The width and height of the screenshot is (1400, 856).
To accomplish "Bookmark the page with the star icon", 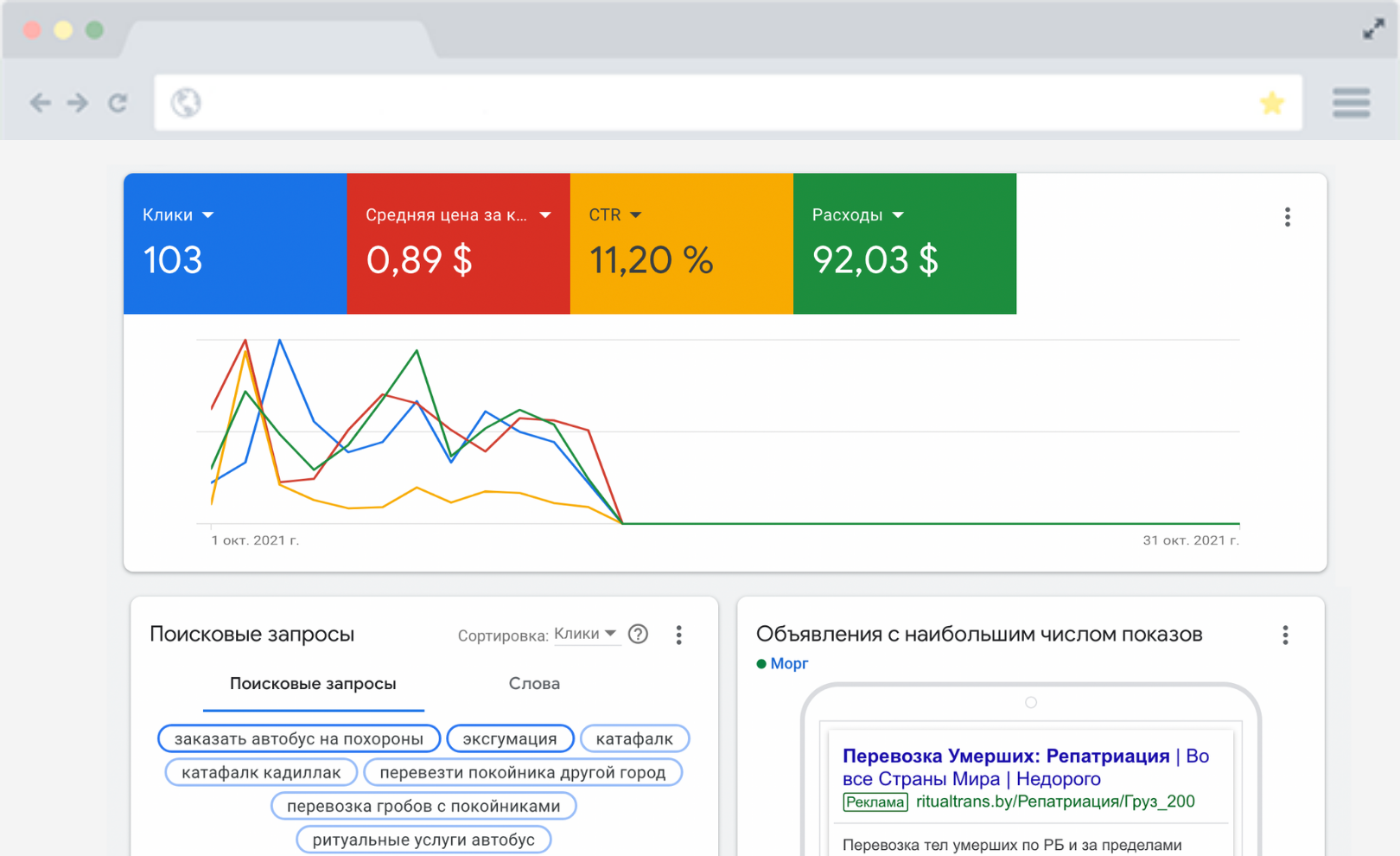I will tap(1272, 103).
